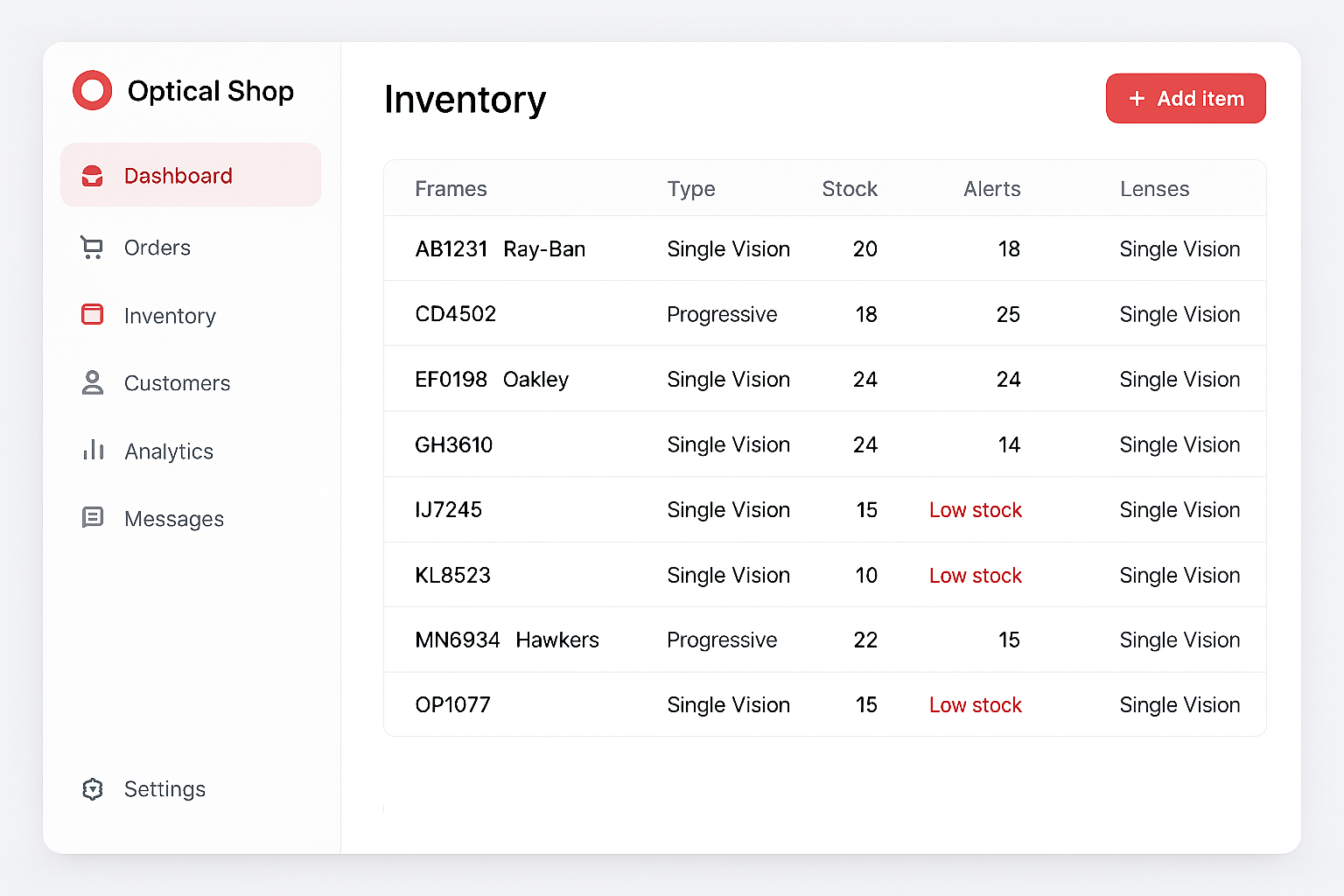The image size is (1344, 896).
Task: Select Inventory from the navigation menu
Action: (x=170, y=315)
